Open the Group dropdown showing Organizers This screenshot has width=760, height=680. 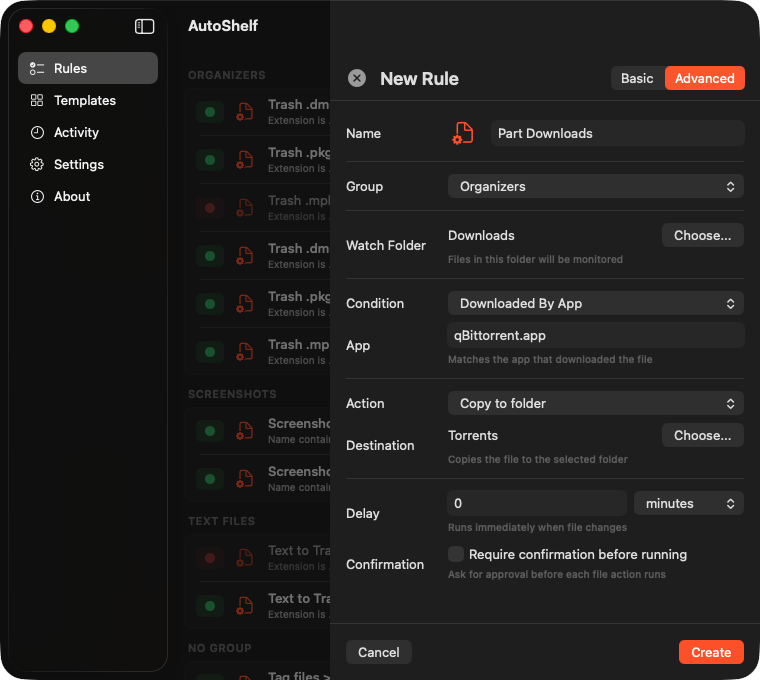pyautogui.click(x=596, y=187)
